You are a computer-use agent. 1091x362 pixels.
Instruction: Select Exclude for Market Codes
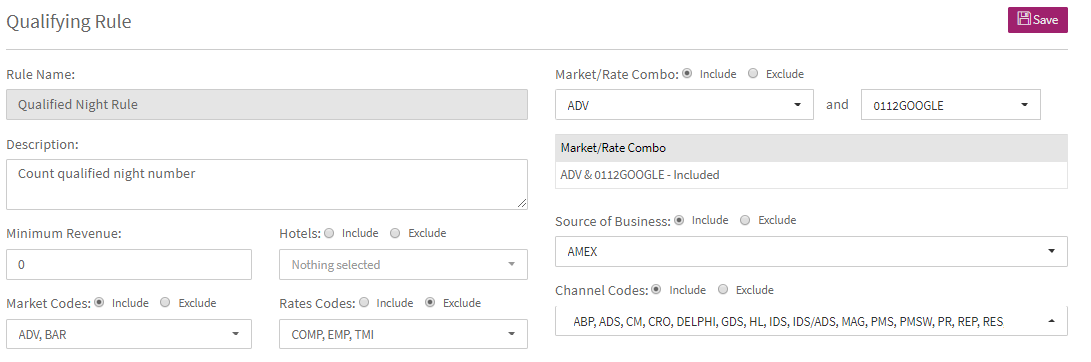click(x=165, y=303)
